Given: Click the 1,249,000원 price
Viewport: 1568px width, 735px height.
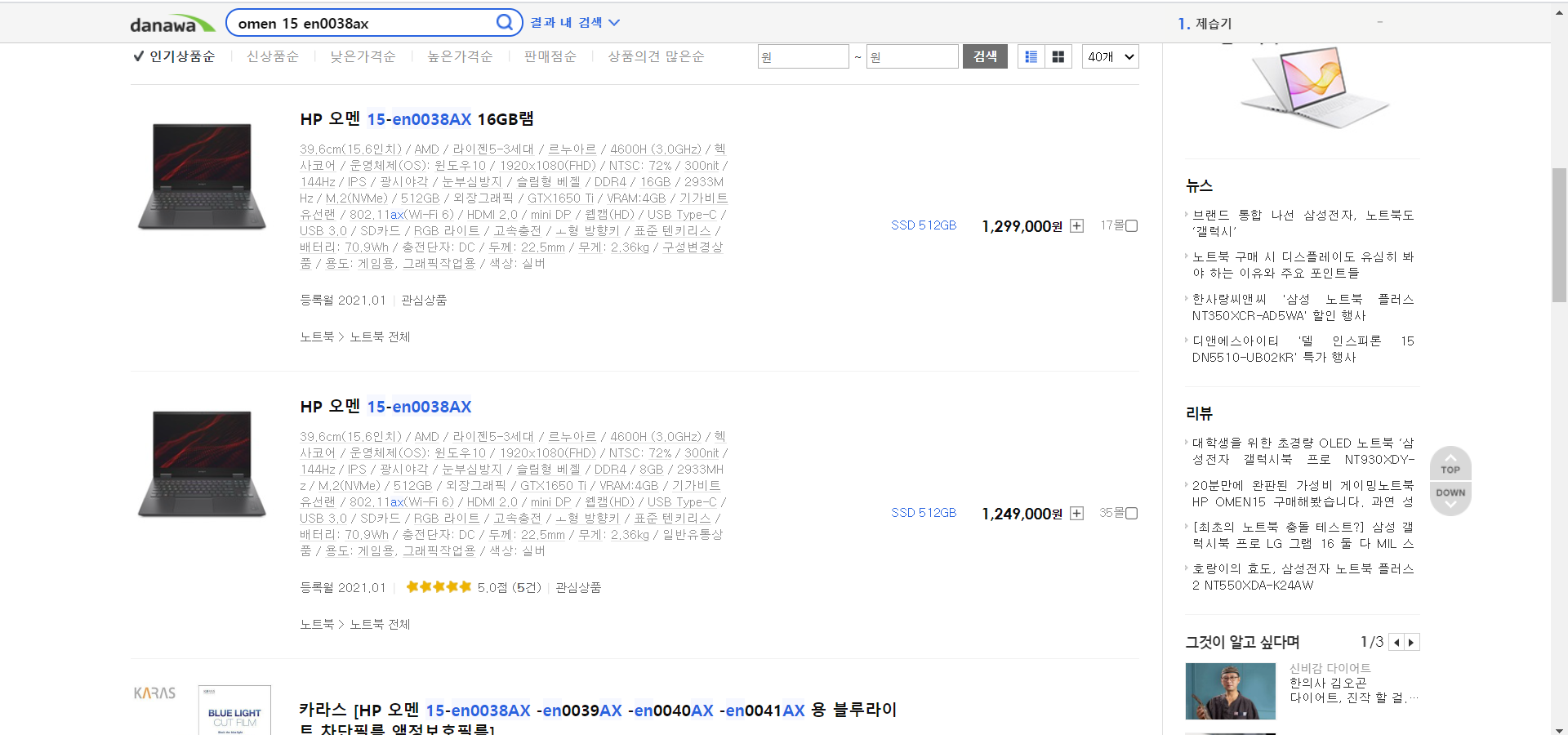Looking at the screenshot, I should point(1022,514).
